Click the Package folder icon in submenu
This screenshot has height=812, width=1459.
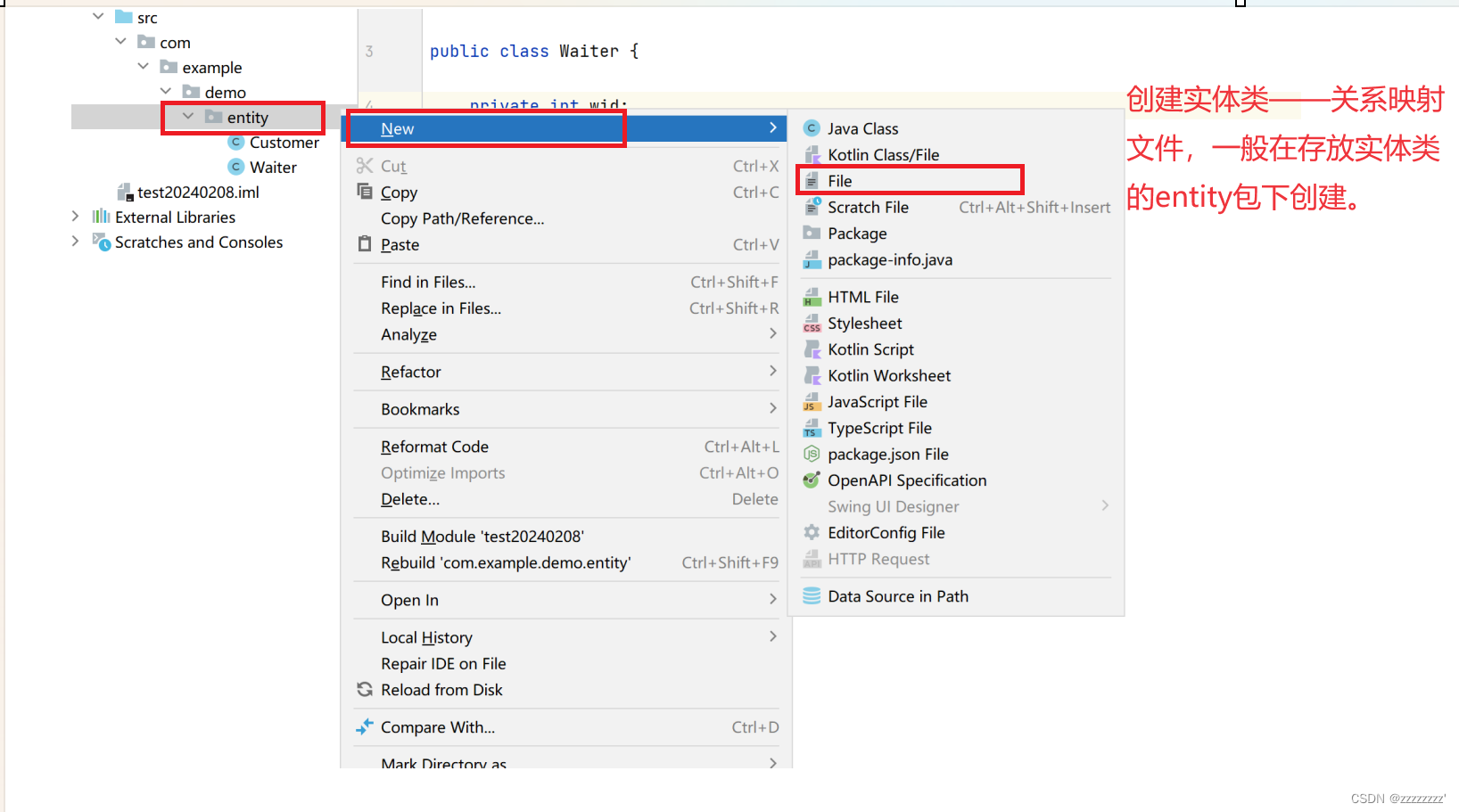click(812, 233)
